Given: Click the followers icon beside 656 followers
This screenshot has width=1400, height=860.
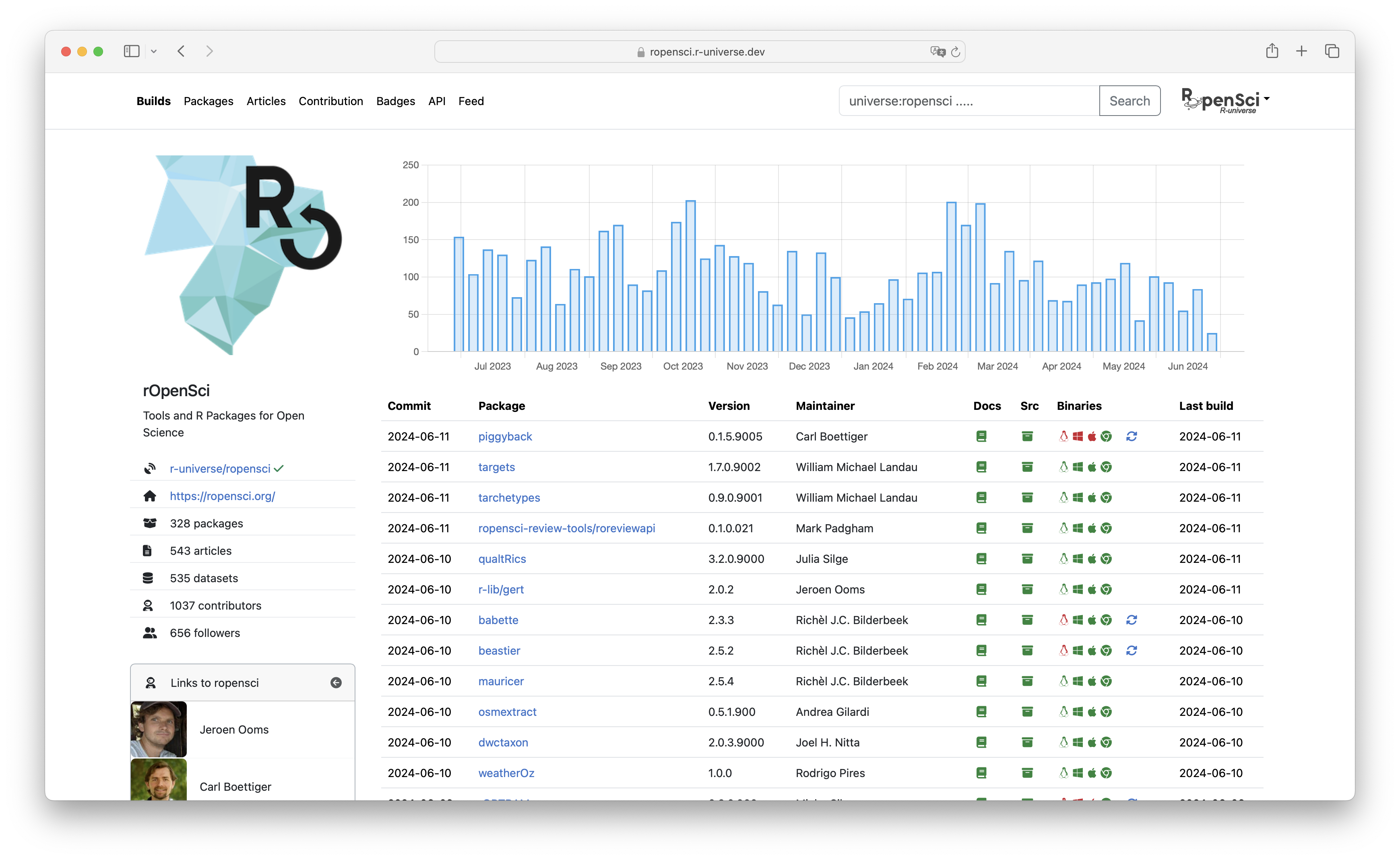Looking at the screenshot, I should tap(150, 633).
